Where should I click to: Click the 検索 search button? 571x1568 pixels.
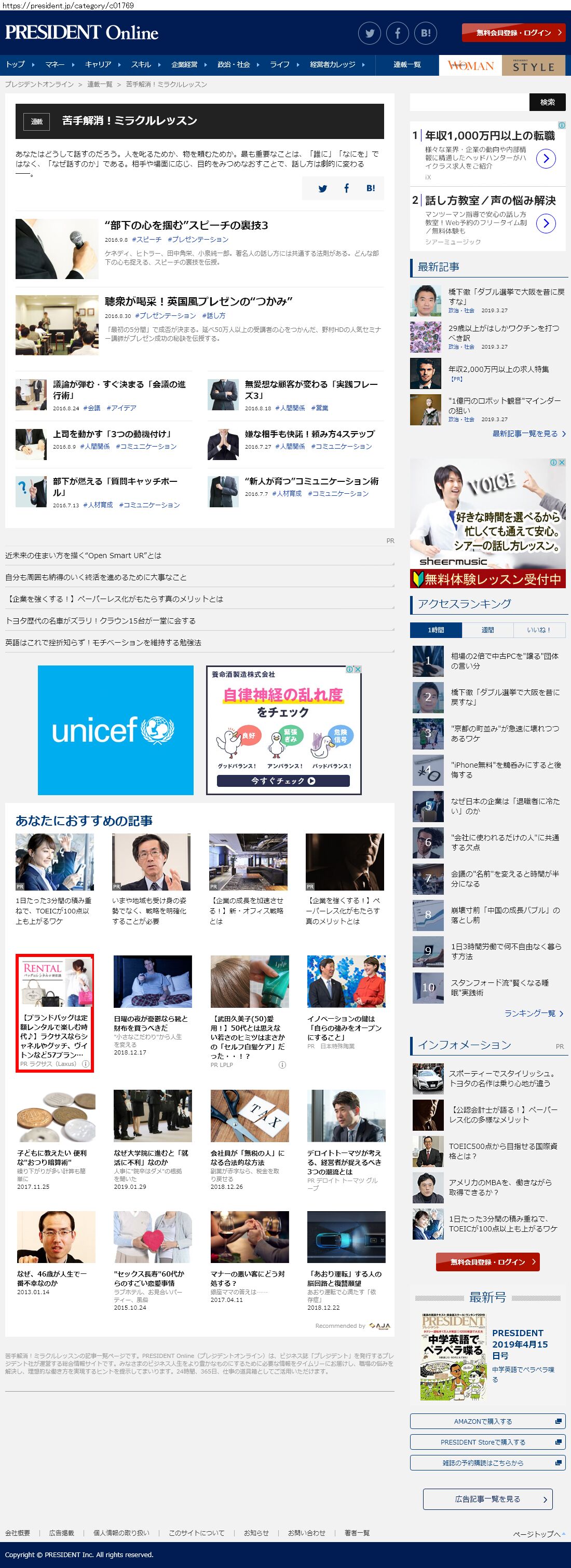tap(547, 102)
